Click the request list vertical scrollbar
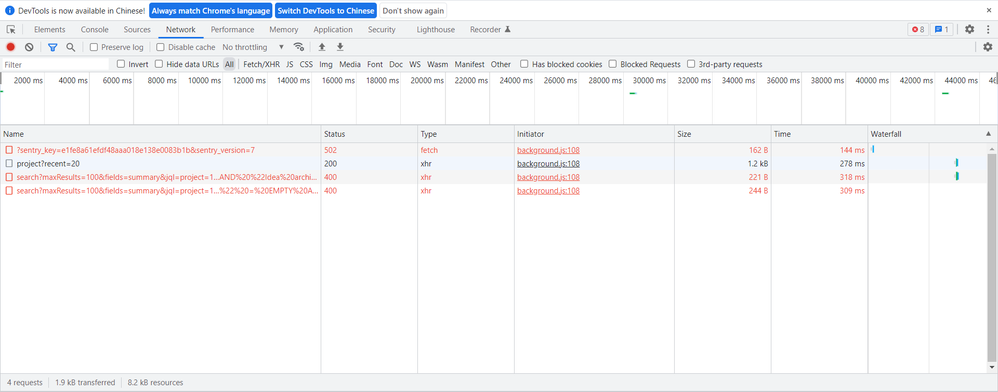Image resolution: width=998 pixels, height=392 pixels. [x=992, y=258]
